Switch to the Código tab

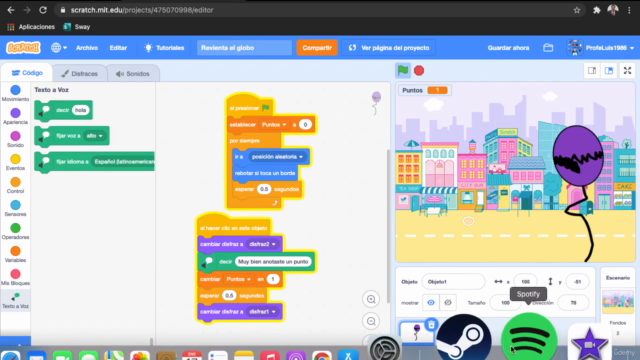pos(27,73)
